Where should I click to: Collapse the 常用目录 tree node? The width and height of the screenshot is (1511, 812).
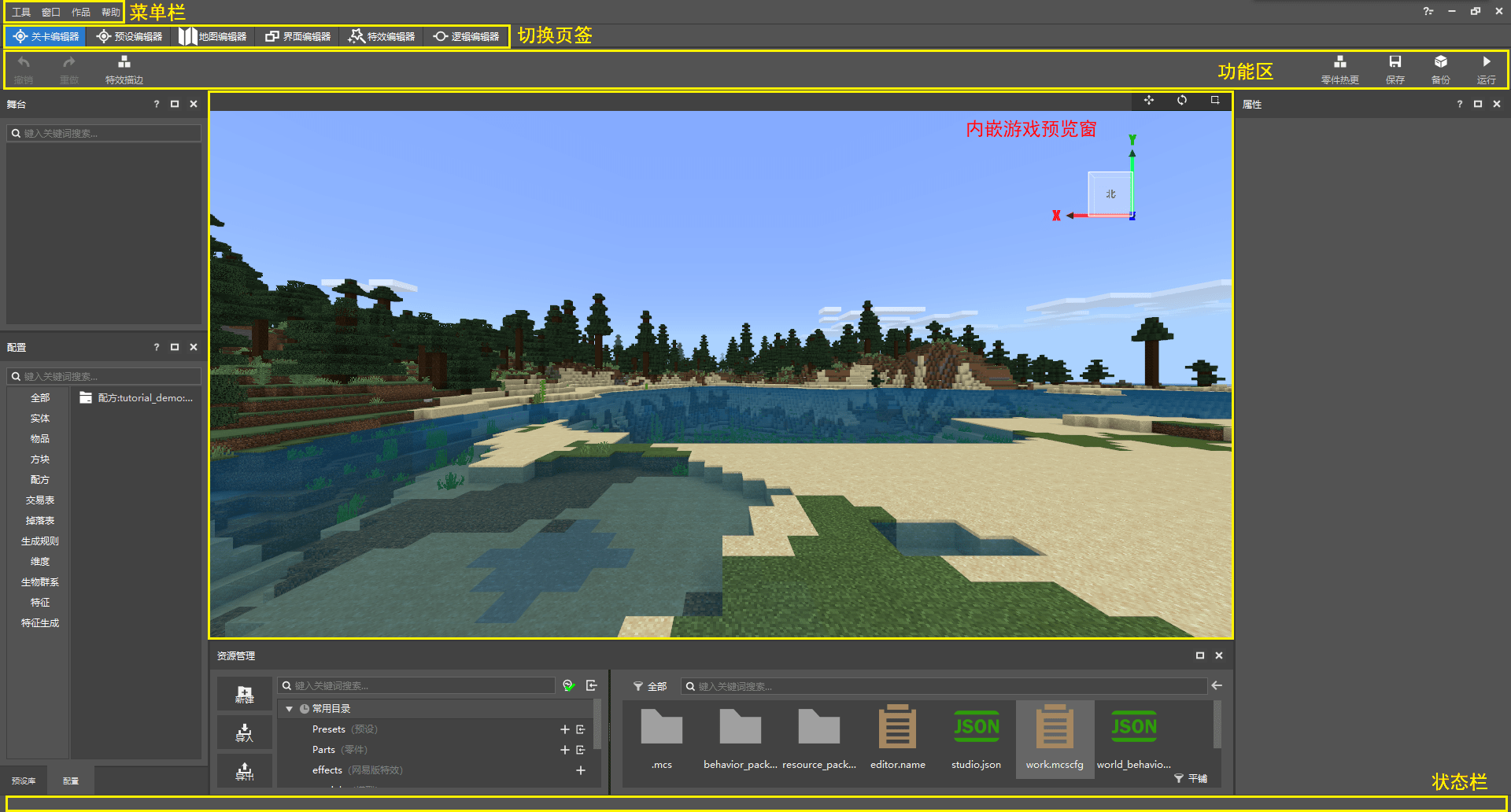click(289, 709)
